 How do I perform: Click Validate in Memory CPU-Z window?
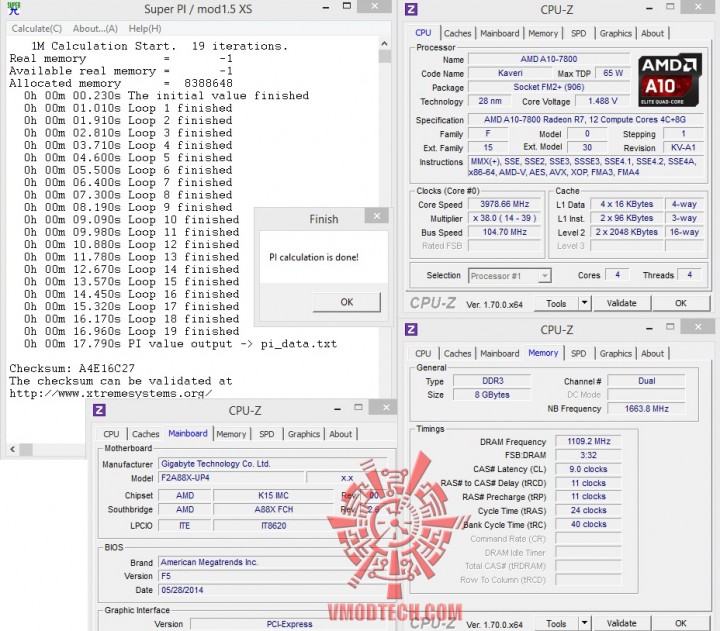pos(621,623)
